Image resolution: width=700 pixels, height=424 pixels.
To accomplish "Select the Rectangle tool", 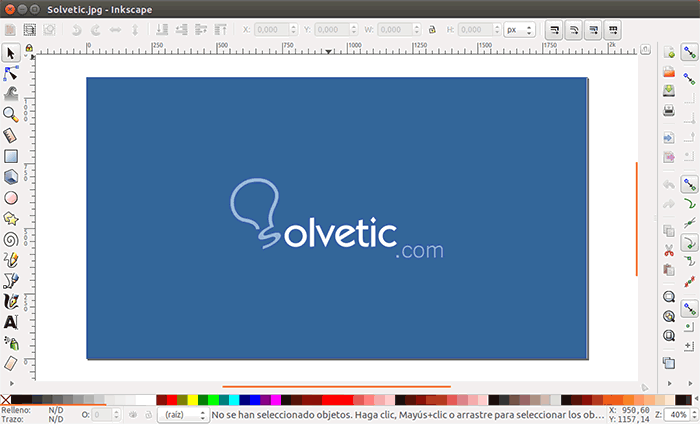I will click(x=11, y=156).
